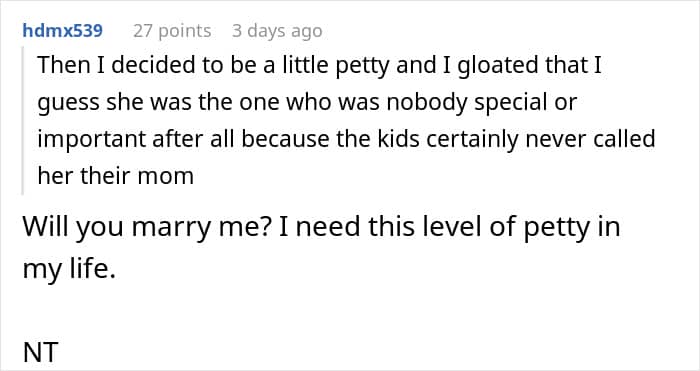Viewport: 700px width, 371px height.
Task: Click the "Will you marry me?" sentence
Action: (x=148, y=228)
